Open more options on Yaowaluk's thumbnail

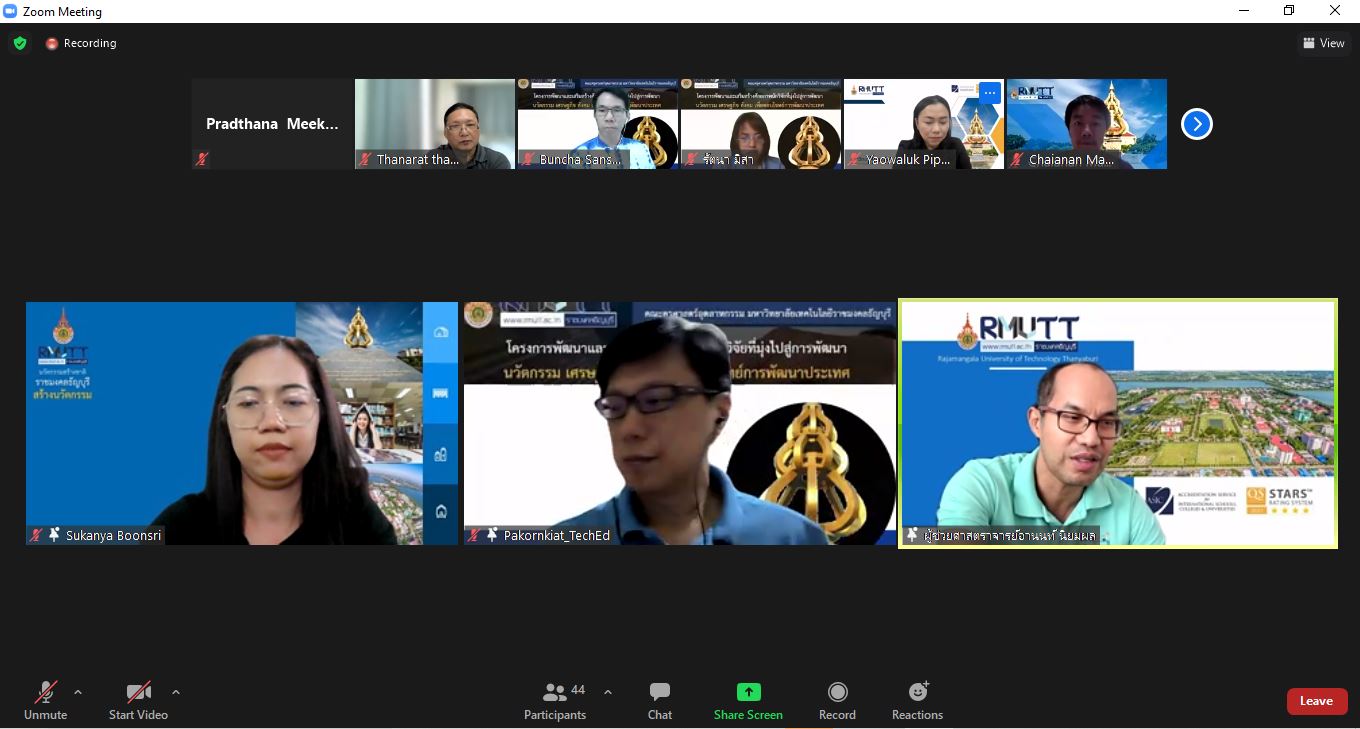990,93
